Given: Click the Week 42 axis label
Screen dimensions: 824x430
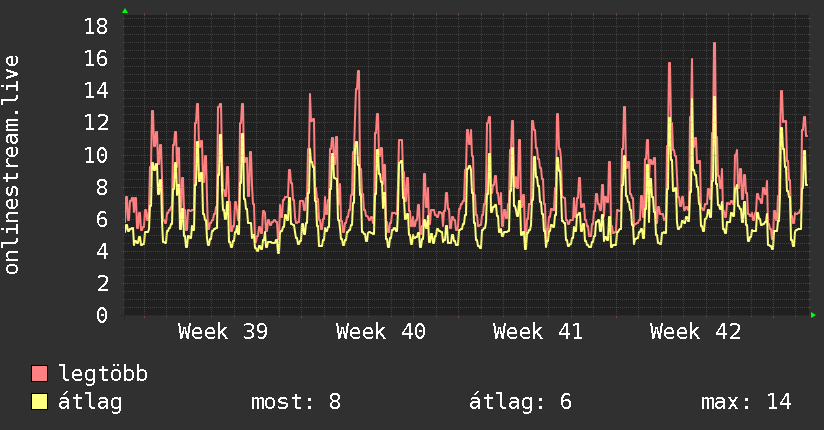Looking at the screenshot, I should click(695, 332).
